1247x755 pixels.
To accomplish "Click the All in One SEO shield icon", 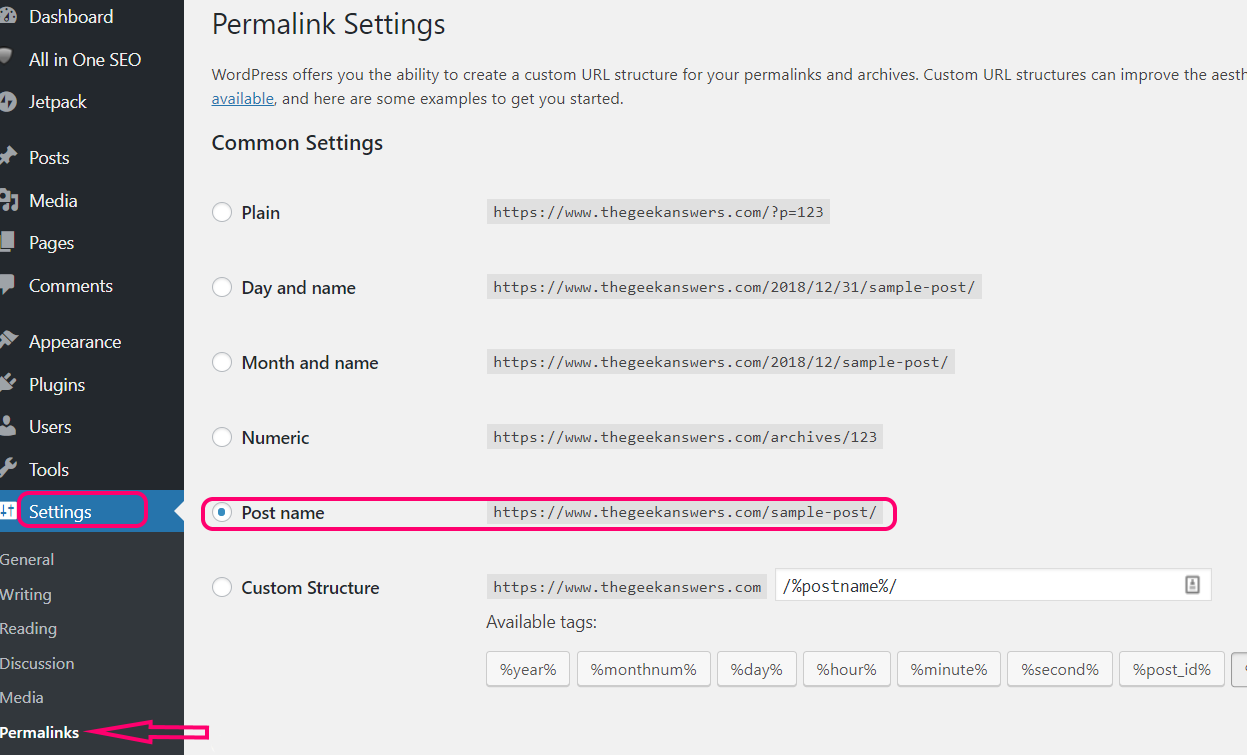I will (x=7, y=59).
